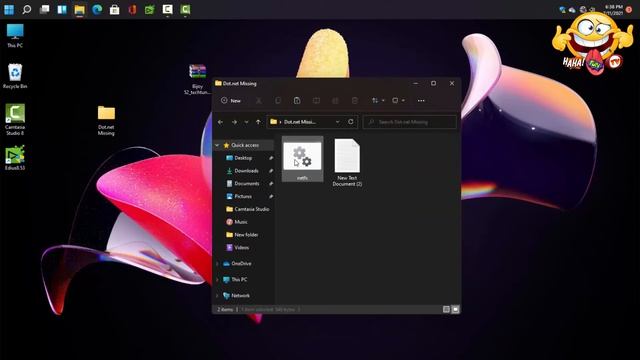Open the Windows Start menu
The image size is (640, 360).
(x=9, y=9)
